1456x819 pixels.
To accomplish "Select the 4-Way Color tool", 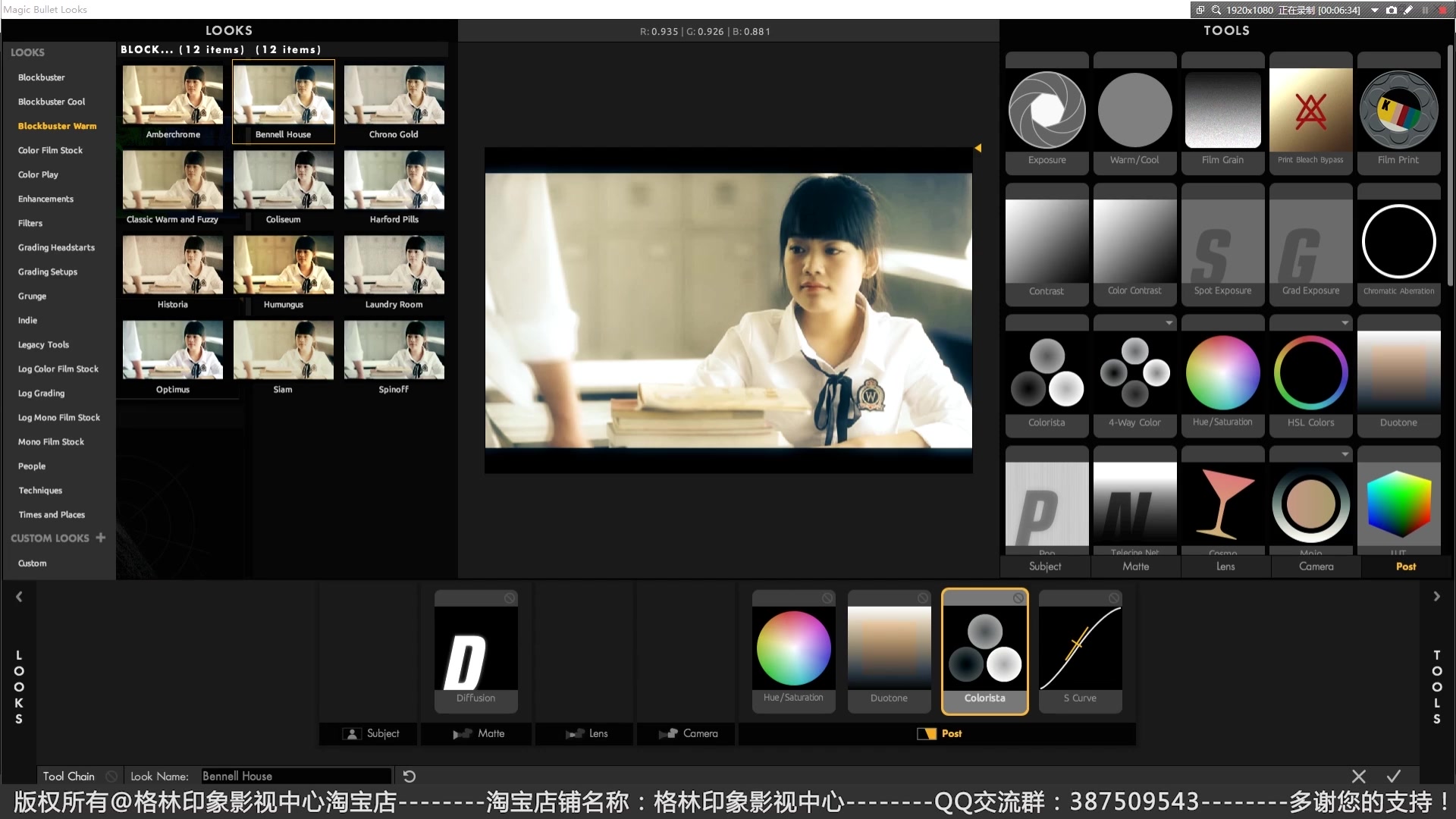I will click(x=1134, y=376).
